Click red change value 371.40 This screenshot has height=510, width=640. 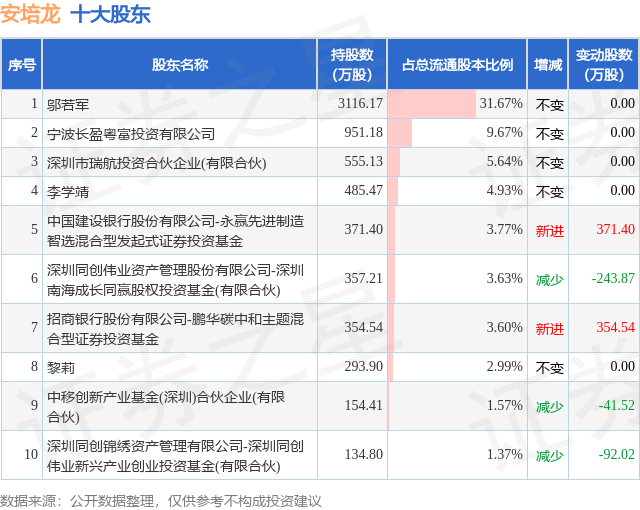click(x=616, y=229)
